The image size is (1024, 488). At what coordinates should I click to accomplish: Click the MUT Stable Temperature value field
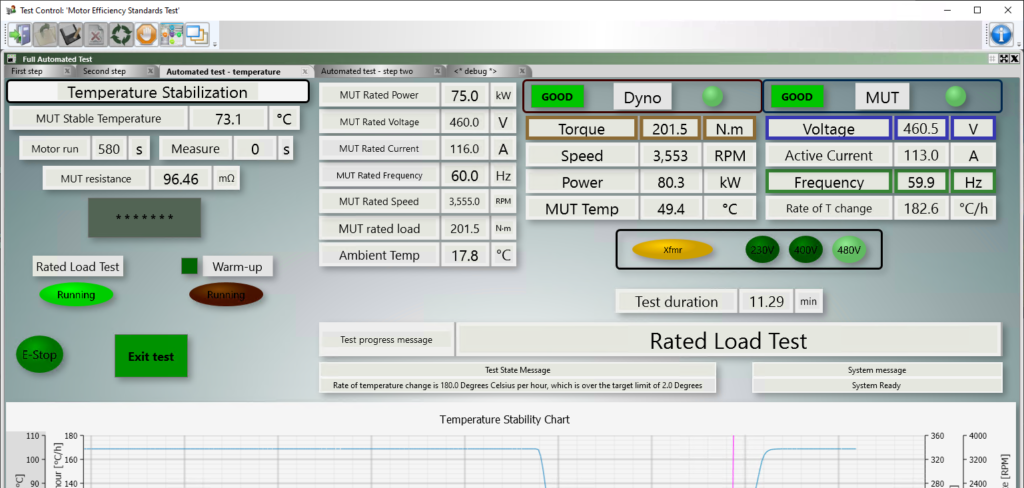229,119
